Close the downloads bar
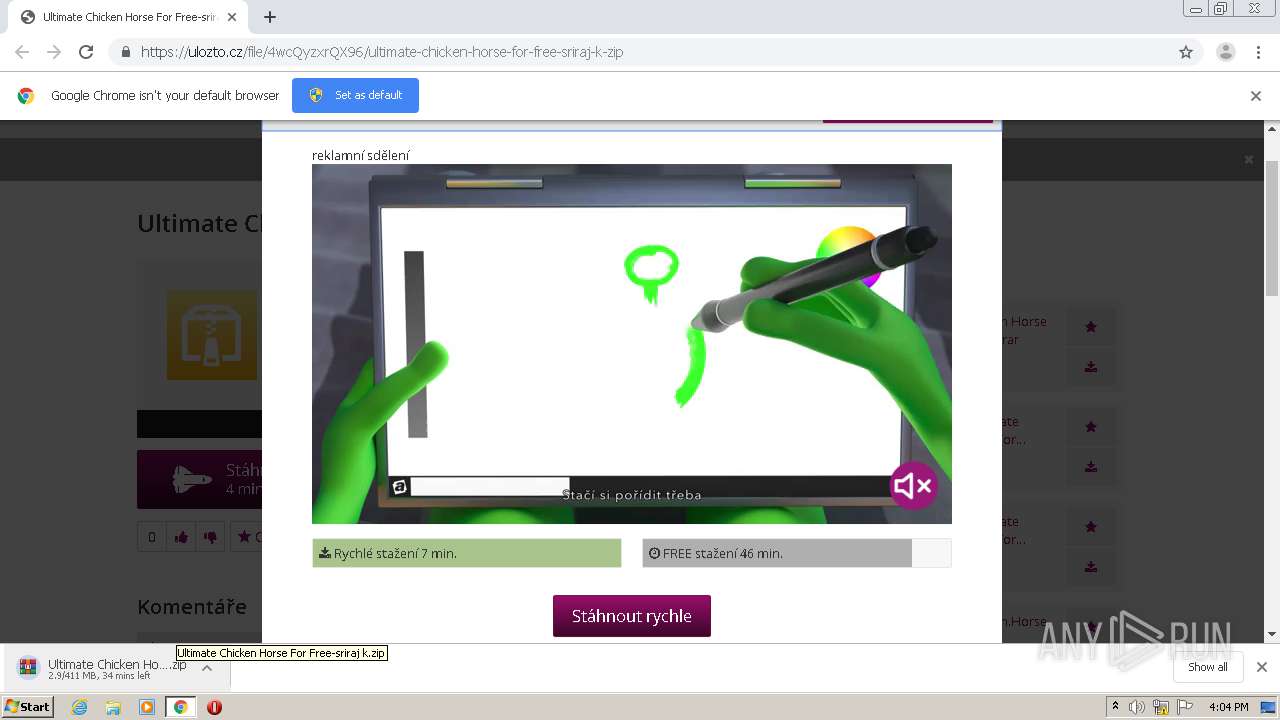This screenshot has height=720, width=1280. (1262, 667)
